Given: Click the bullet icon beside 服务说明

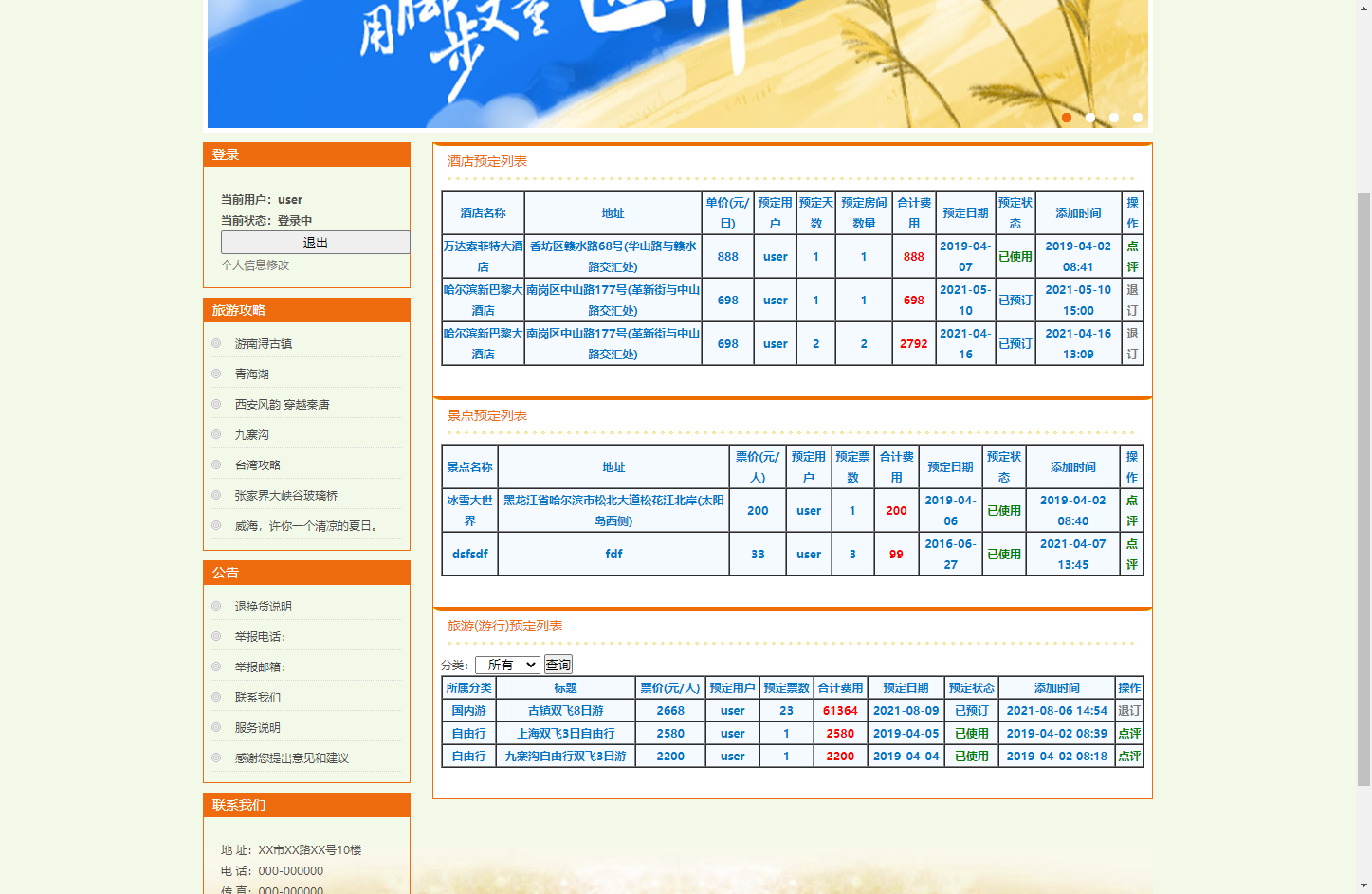Looking at the screenshot, I should click(216, 727).
